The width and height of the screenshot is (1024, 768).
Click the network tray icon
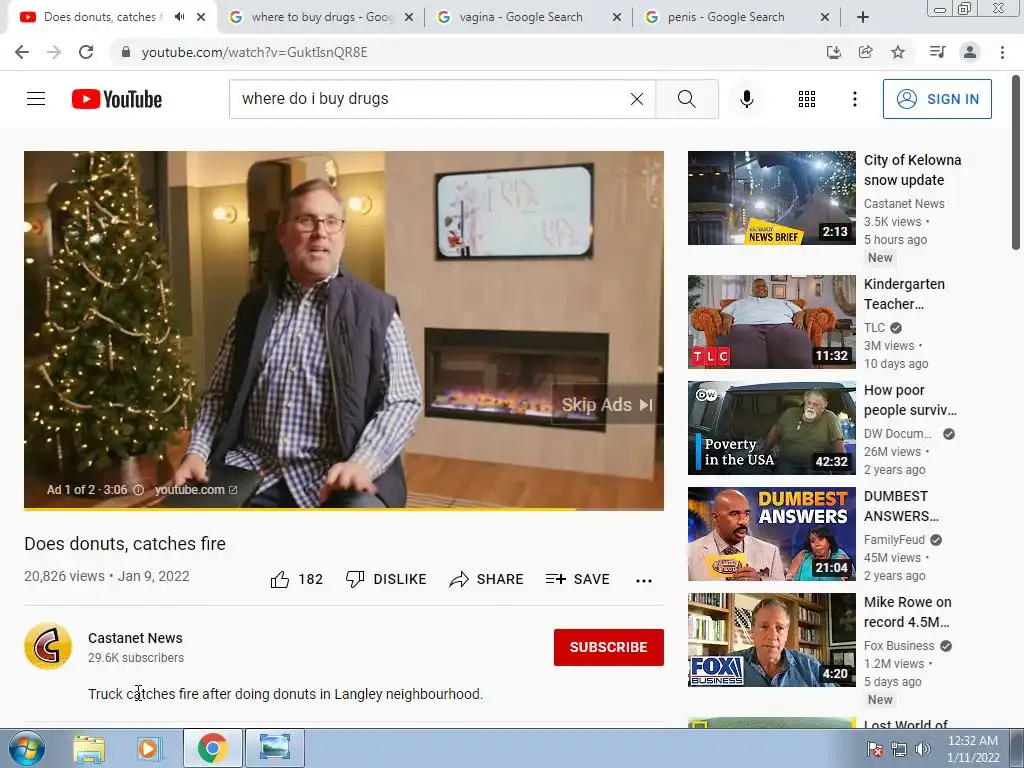pos(899,749)
